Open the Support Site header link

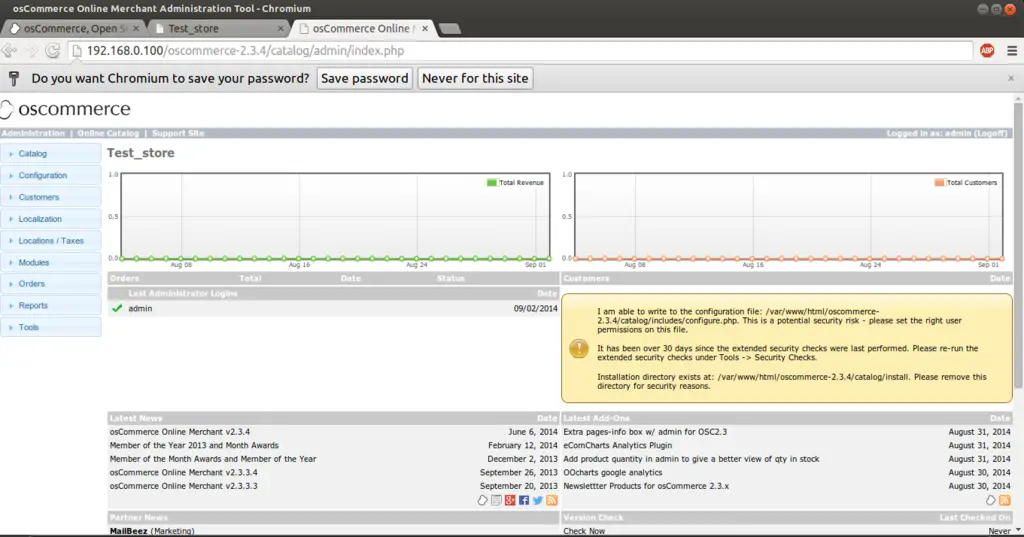click(178, 133)
